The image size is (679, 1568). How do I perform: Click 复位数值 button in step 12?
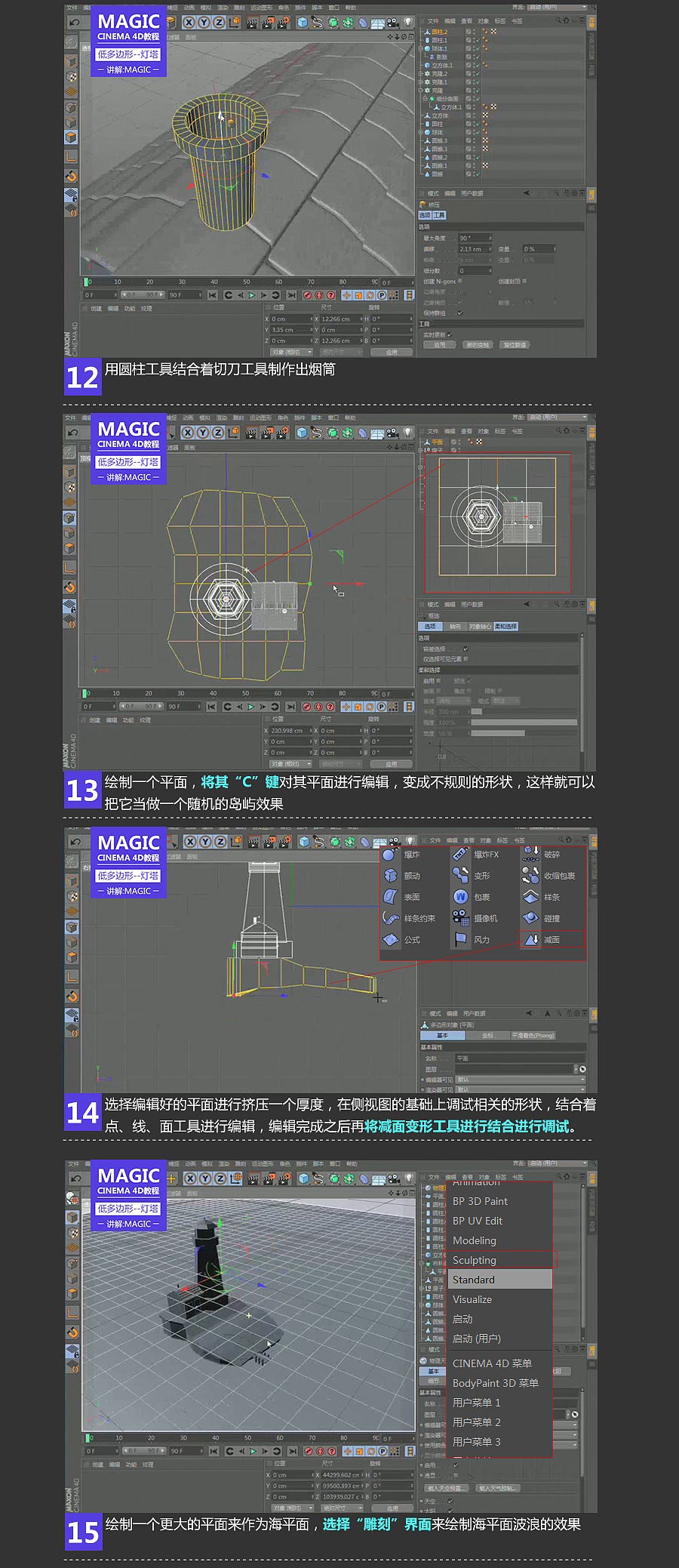[515, 345]
